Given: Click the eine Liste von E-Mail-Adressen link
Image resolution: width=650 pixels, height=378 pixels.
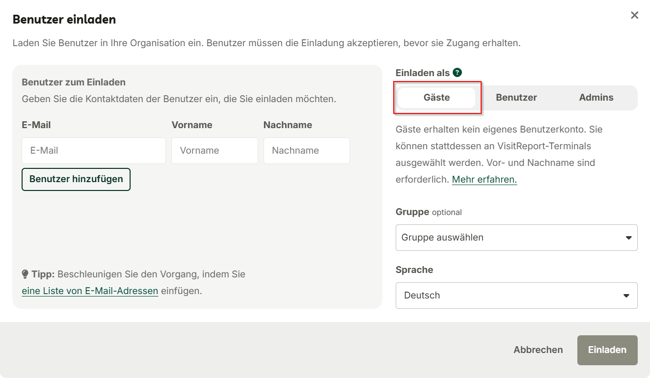Looking at the screenshot, I should pyautogui.click(x=90, y=291).
